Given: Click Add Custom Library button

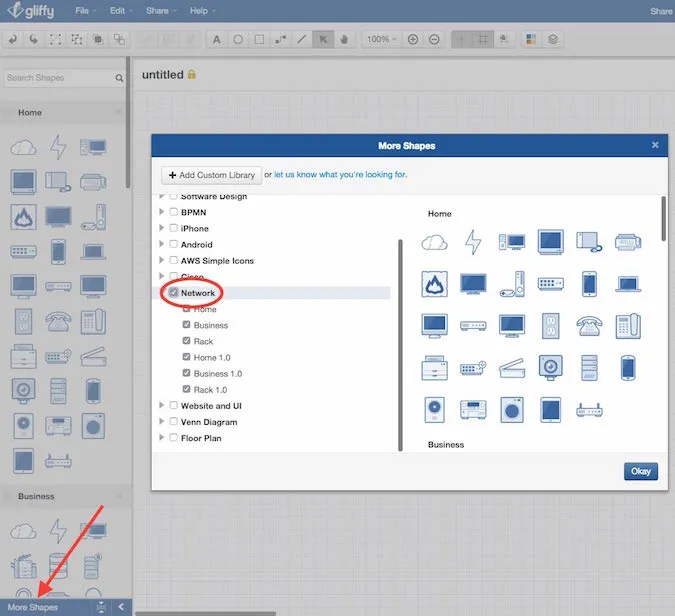Looking at the screenshot, I should [211, 175].
